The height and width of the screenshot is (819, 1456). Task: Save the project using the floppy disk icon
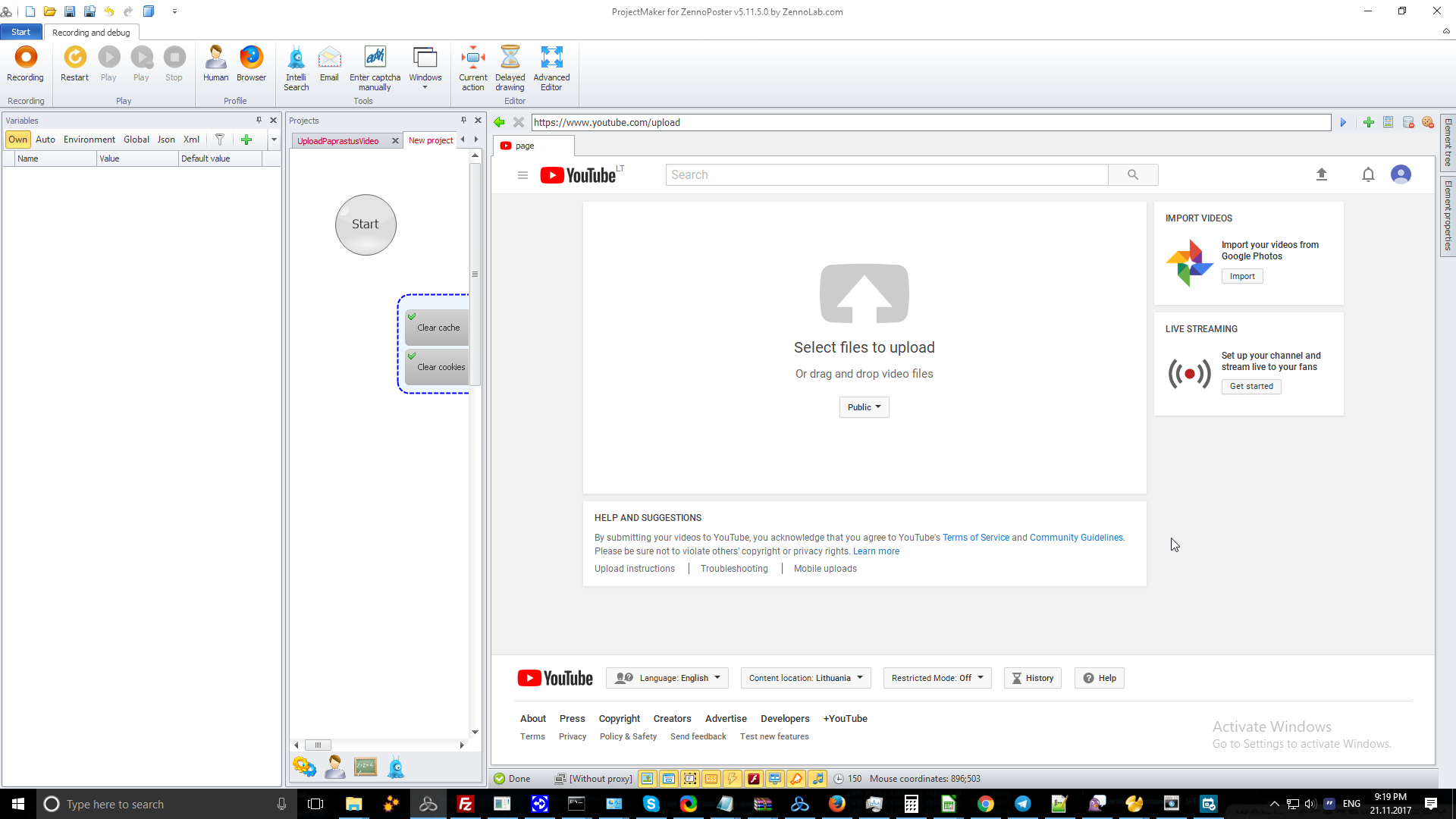[70, 11]
